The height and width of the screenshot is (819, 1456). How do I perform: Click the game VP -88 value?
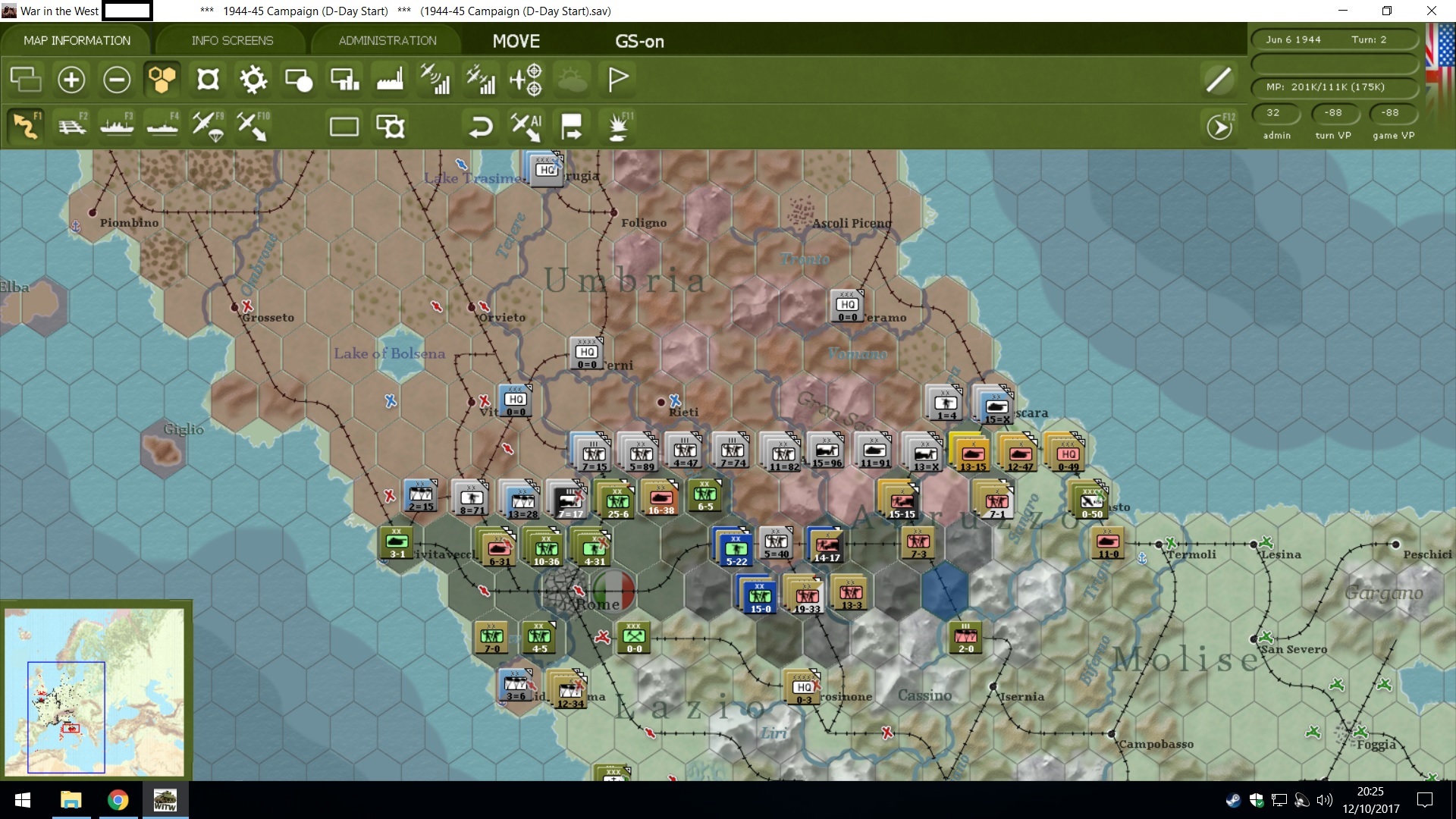[x=1392, y=112]
